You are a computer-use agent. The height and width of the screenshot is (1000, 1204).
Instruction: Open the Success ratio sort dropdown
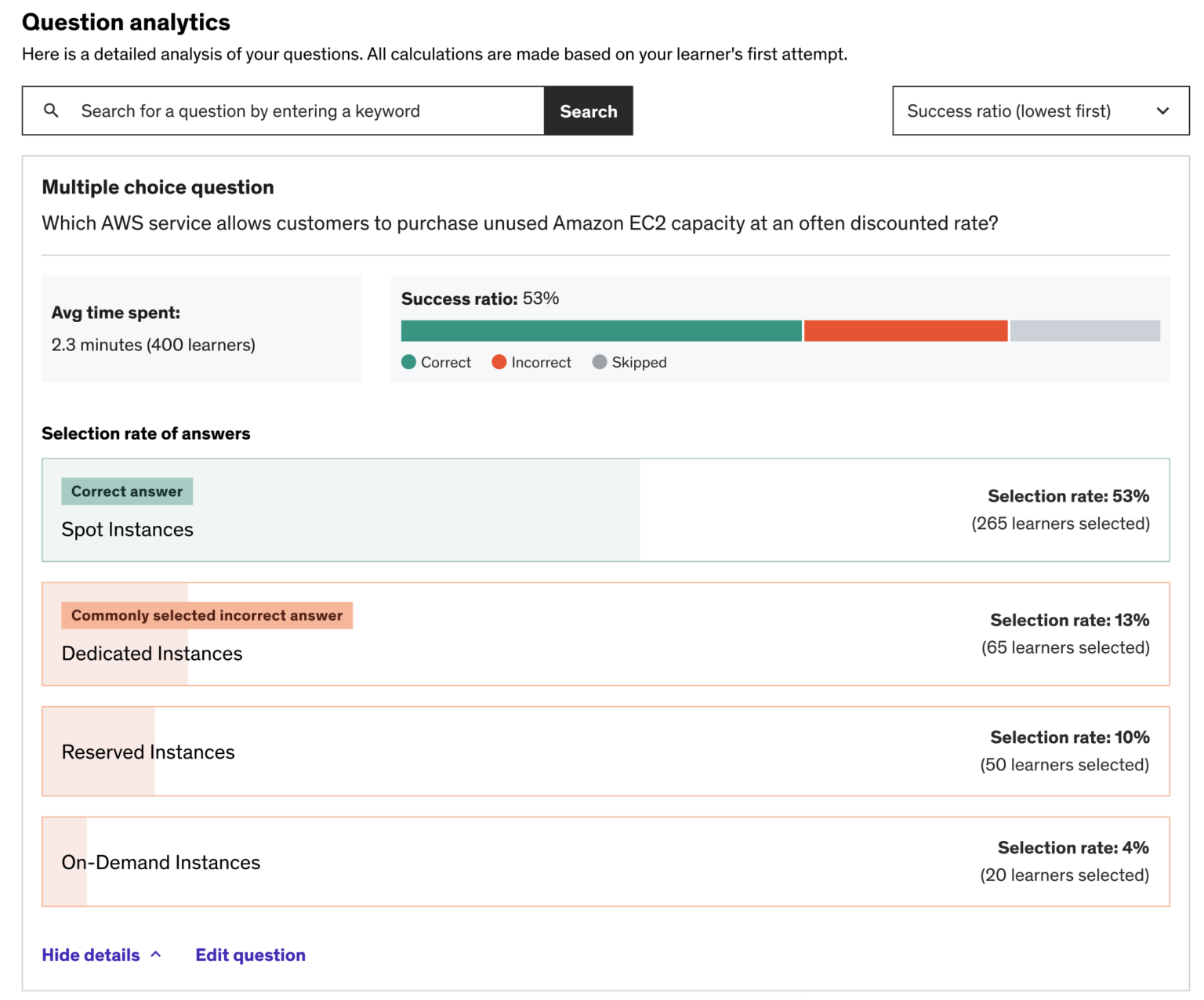point(1040,111)
